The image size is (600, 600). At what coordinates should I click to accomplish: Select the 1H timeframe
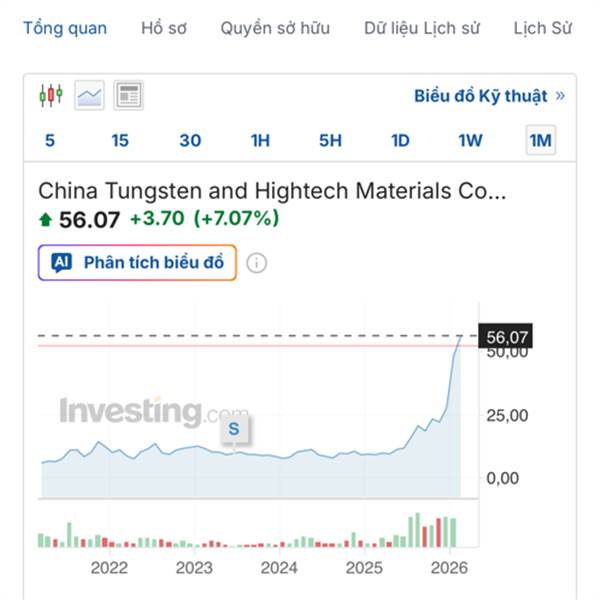[x=260, y=140]
